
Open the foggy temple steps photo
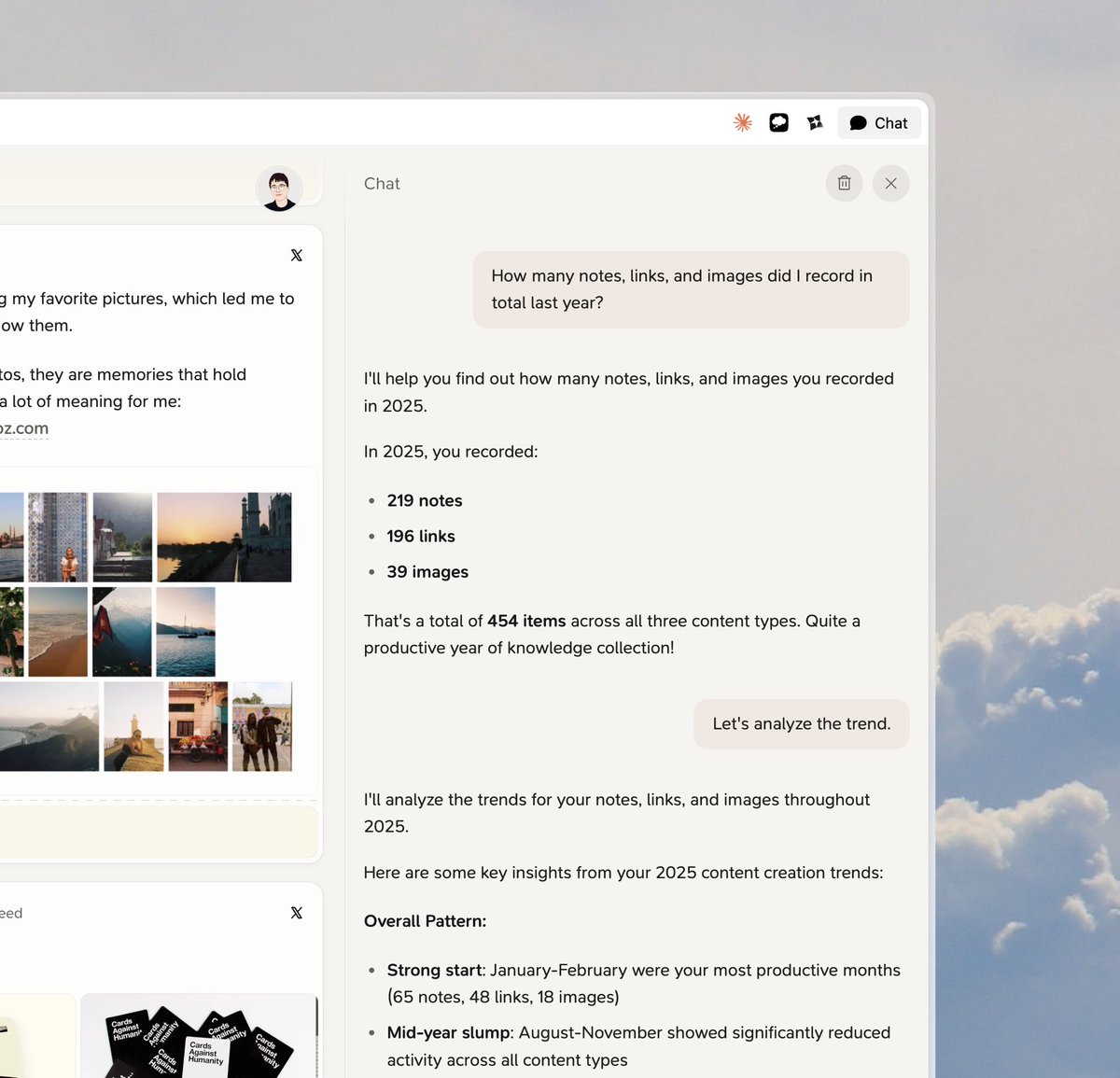point(122,537)
